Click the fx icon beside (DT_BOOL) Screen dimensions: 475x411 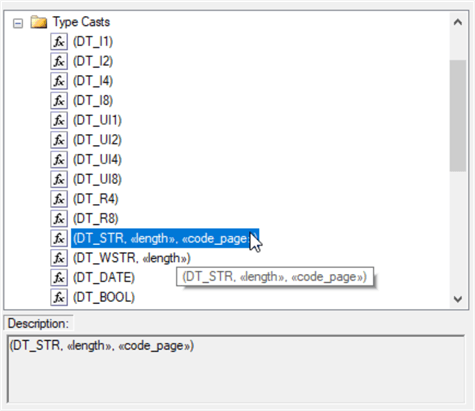click(59, 297)
